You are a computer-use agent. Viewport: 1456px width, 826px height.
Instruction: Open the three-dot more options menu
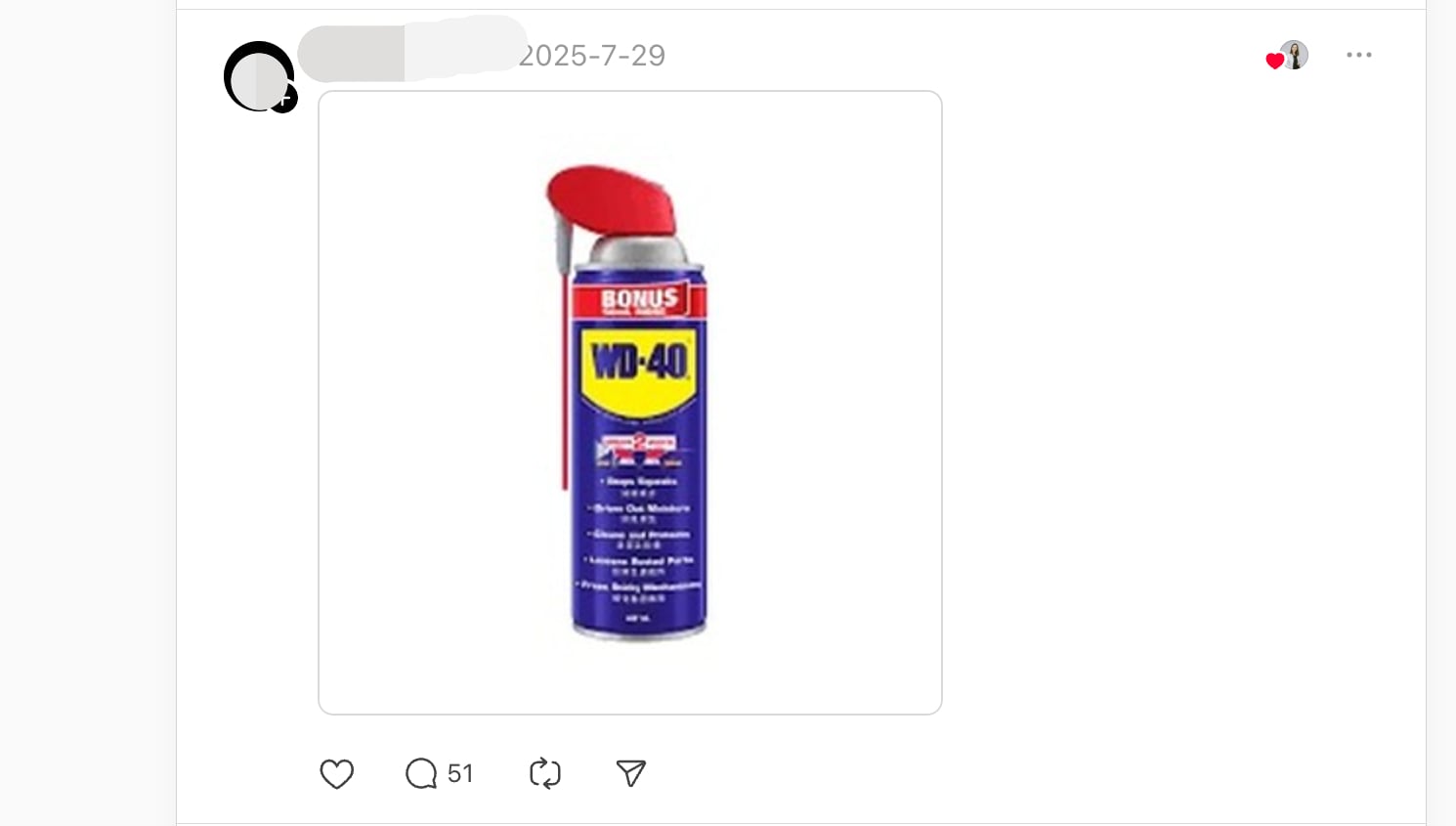[x=1359, y=55]
